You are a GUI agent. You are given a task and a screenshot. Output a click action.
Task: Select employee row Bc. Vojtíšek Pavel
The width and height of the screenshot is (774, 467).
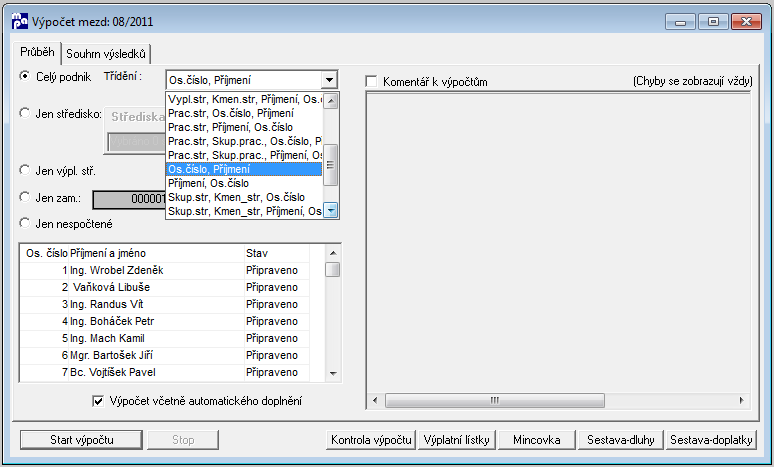coord(165,372)
